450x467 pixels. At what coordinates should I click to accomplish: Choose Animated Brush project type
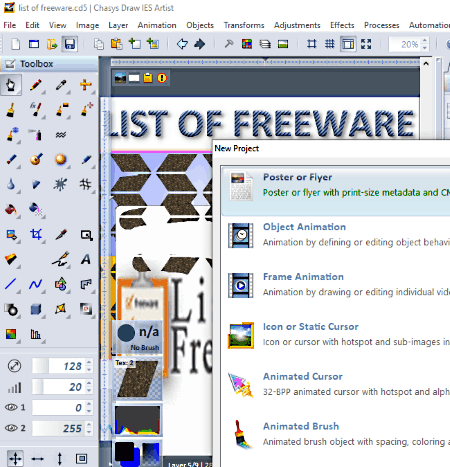point(336,435)
